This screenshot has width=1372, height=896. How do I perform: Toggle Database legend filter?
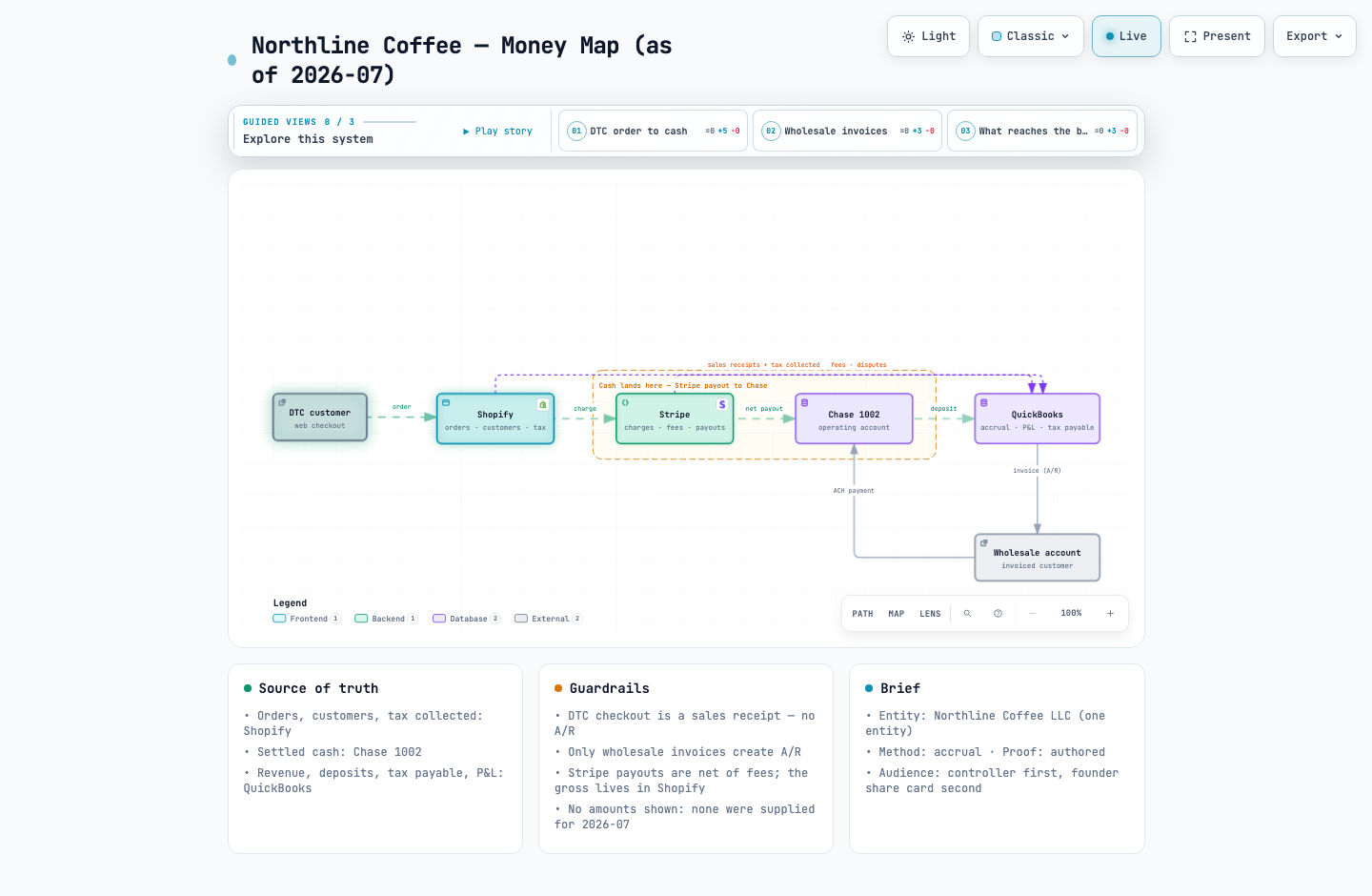(x=467, y=619)
